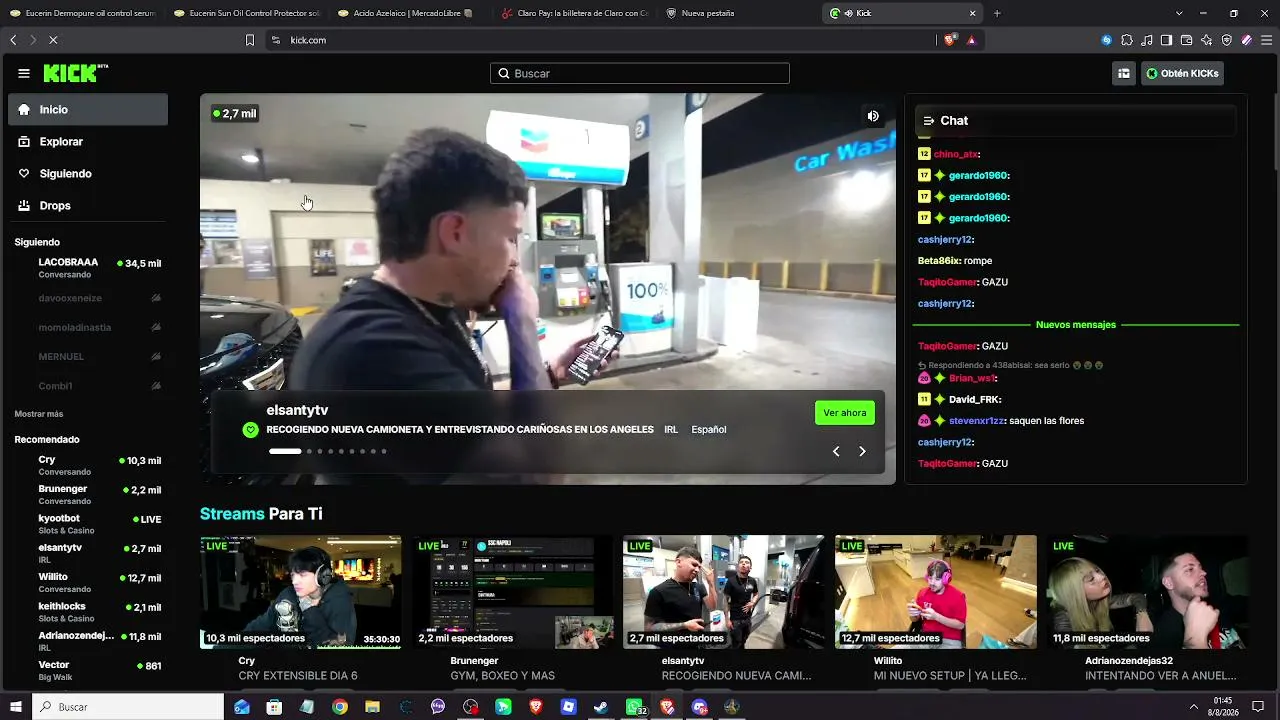Viewport: 1280px width, 720px height.
Task: Toggle the browser sidebar panel
Action: point(1167,40)
